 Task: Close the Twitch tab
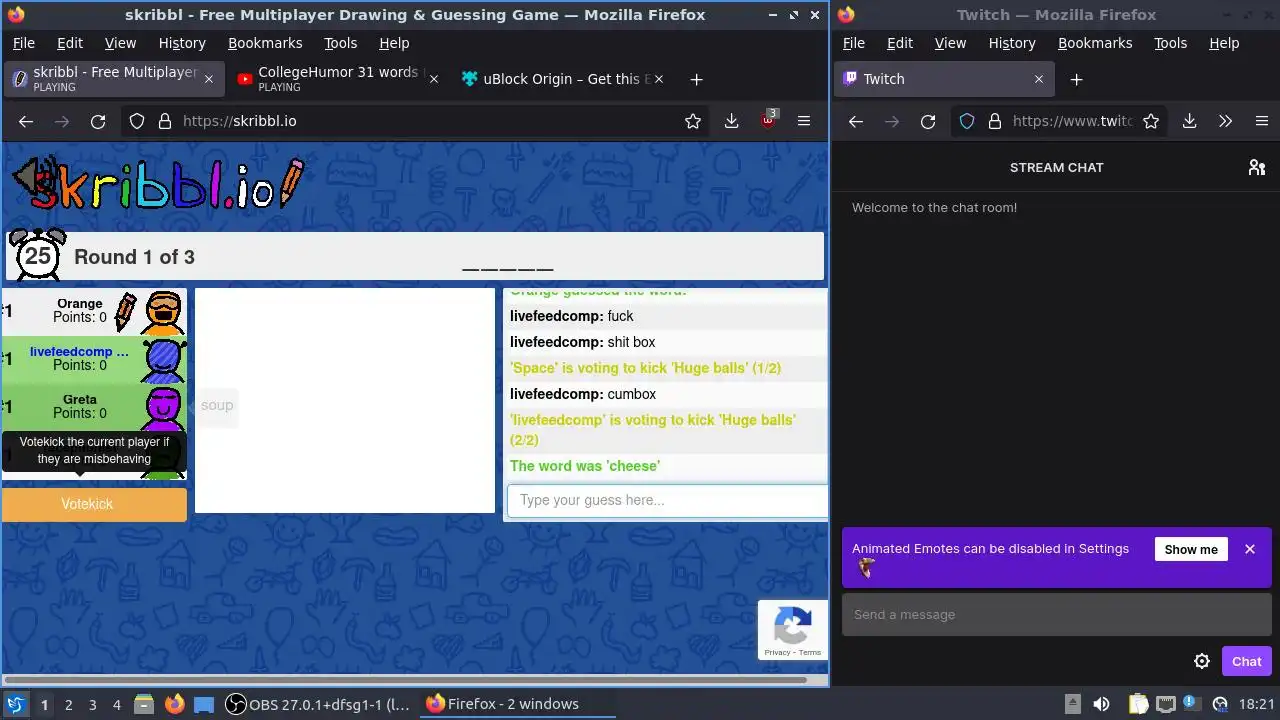pyautogui.click(x=1038, y=79)
